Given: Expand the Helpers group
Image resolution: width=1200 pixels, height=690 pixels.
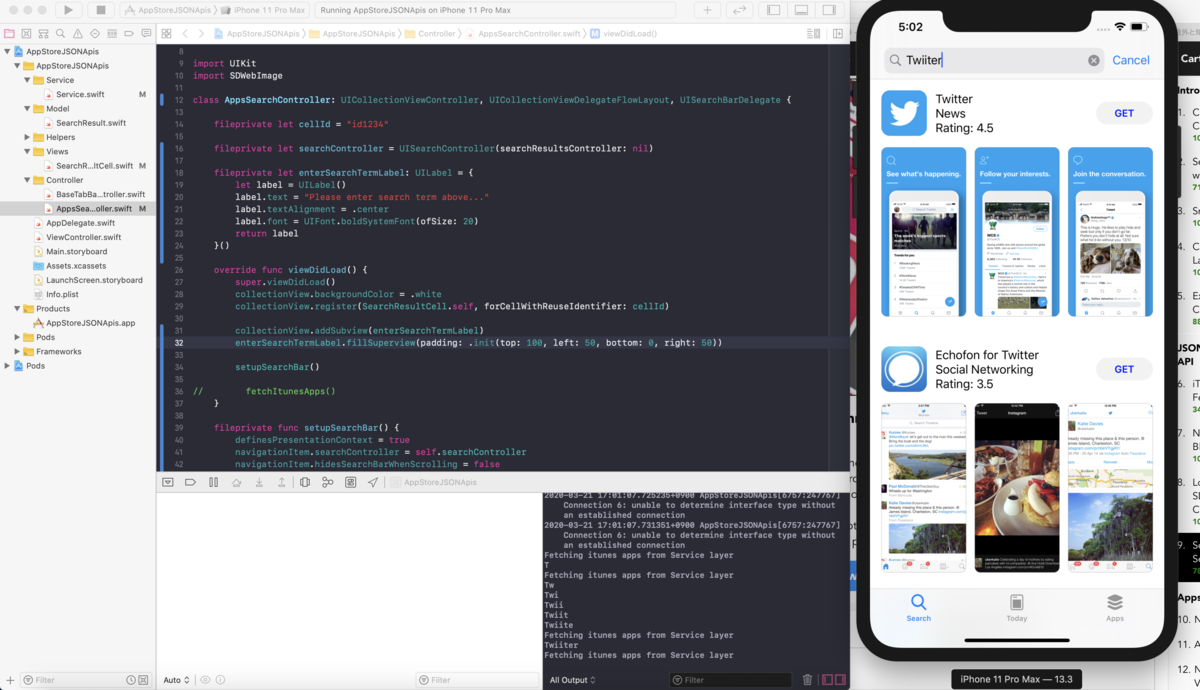Looking at the screenshot, I should 27,137.
